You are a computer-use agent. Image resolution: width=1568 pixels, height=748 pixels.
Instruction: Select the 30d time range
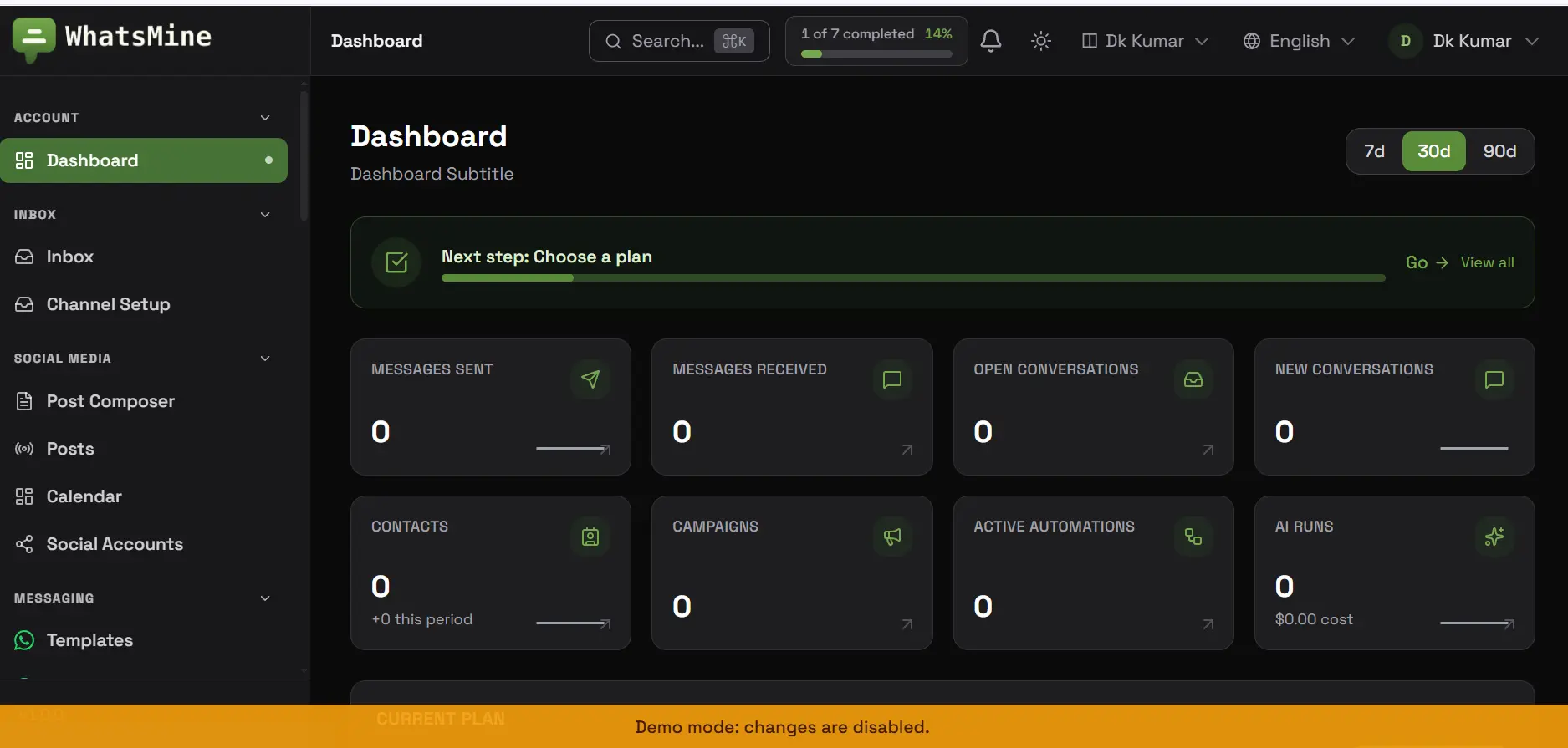coord(1433,151)
